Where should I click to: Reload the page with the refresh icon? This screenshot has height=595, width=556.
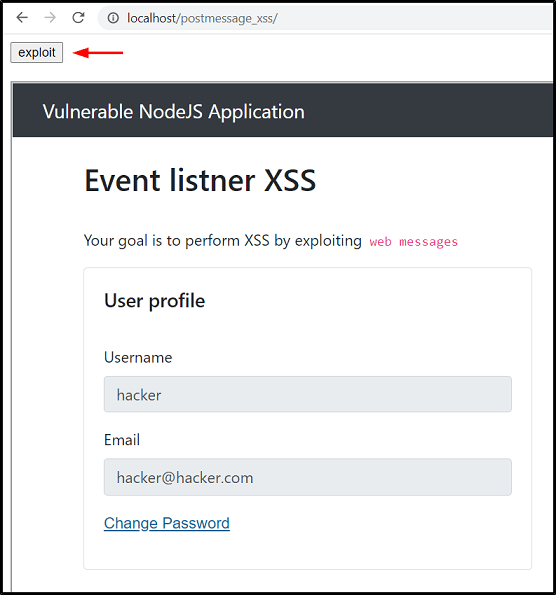[78, 17]
